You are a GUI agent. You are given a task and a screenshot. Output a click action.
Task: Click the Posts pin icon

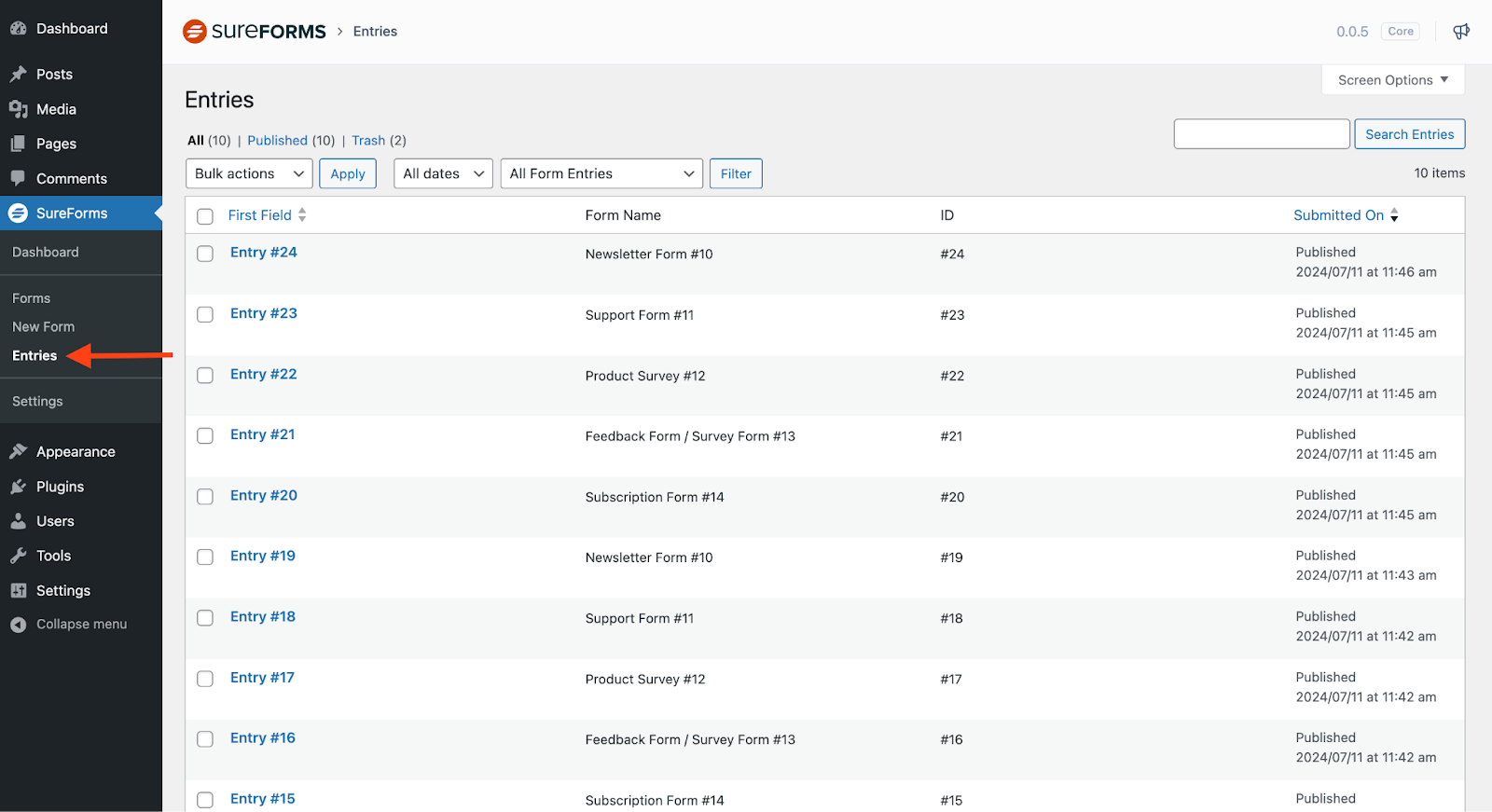(18, 75)
